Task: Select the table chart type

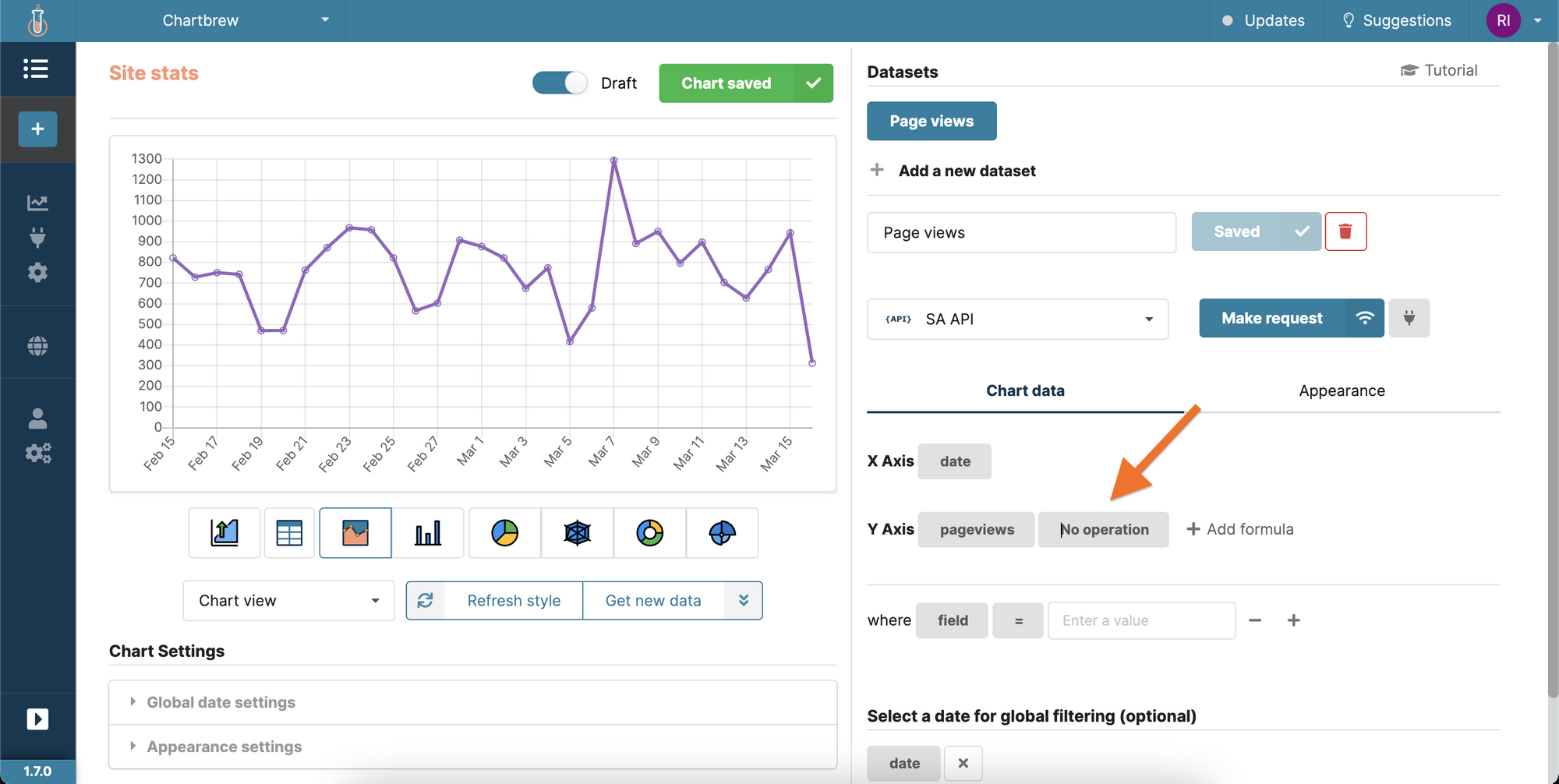Action: point(289,533)
